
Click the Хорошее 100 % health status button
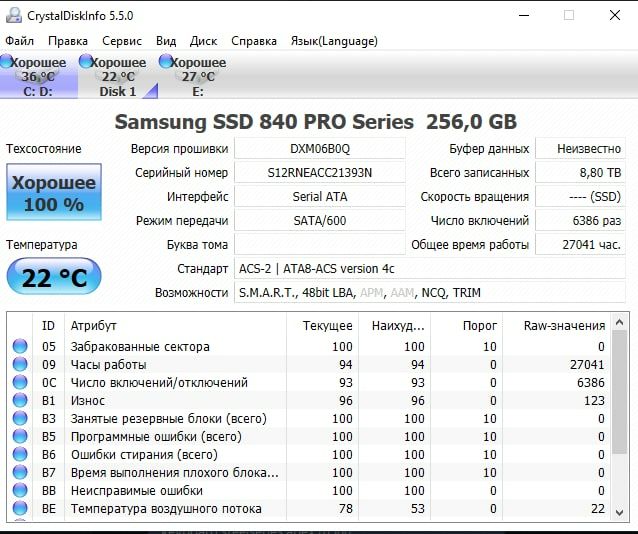pos(54,192)
